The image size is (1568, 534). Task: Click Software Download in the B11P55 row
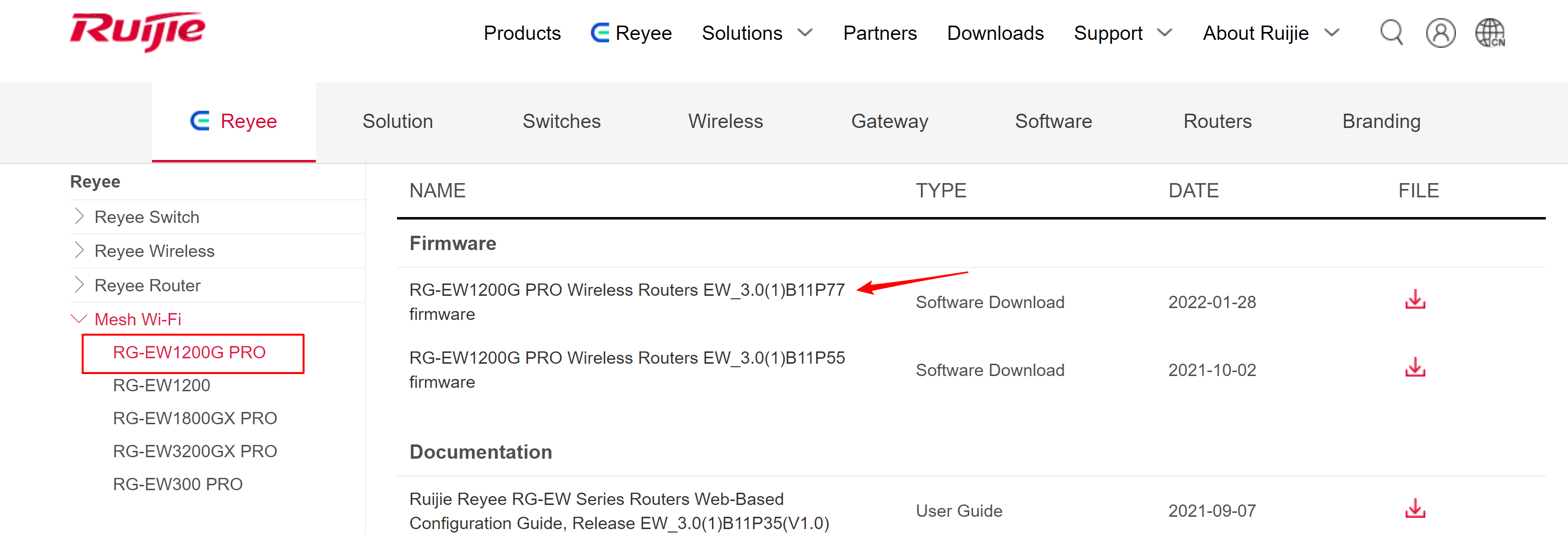[x=990, y=370]
